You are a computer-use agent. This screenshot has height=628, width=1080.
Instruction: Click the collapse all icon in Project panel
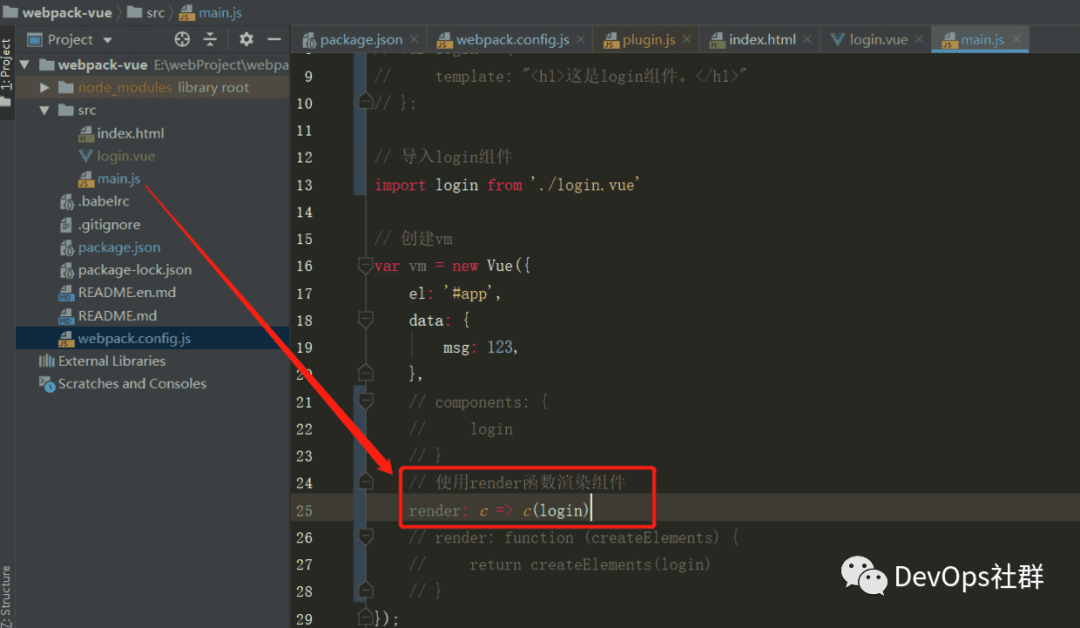[x=210, y=40]
